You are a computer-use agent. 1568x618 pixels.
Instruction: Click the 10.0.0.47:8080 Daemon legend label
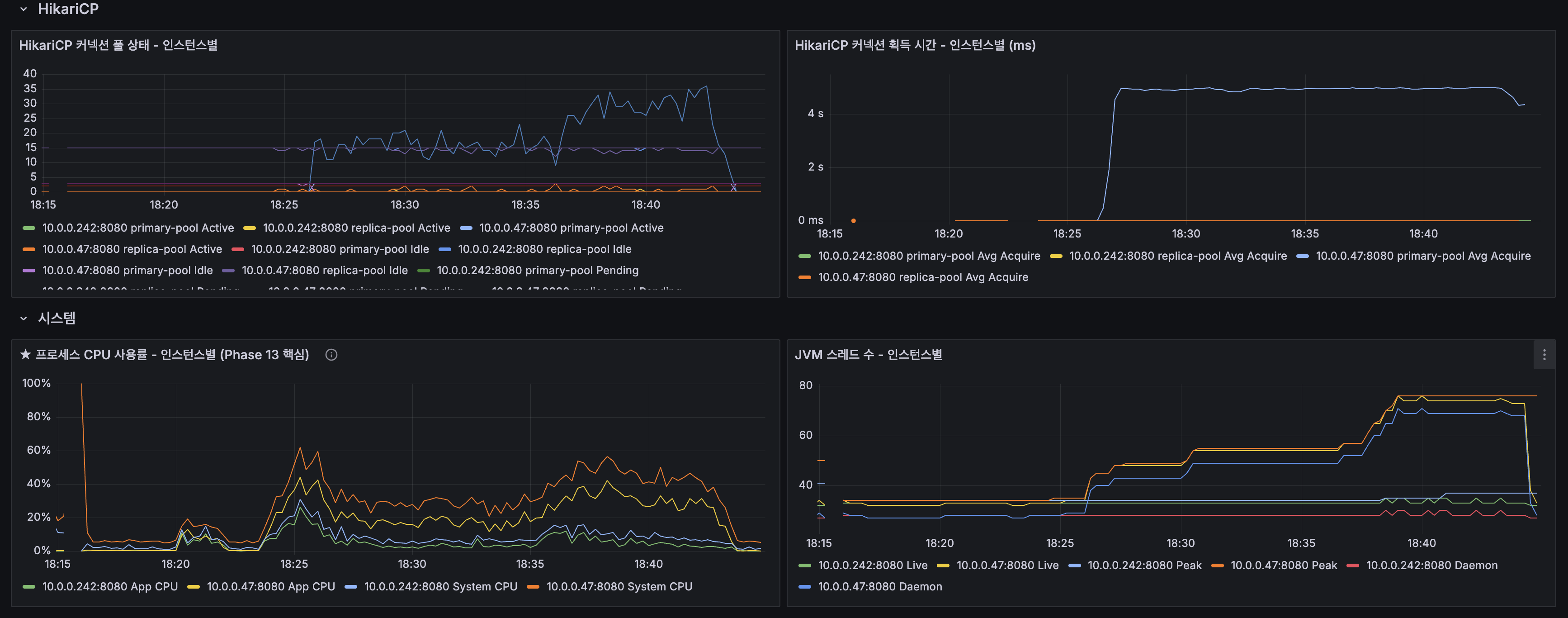(x=880, y=586)
